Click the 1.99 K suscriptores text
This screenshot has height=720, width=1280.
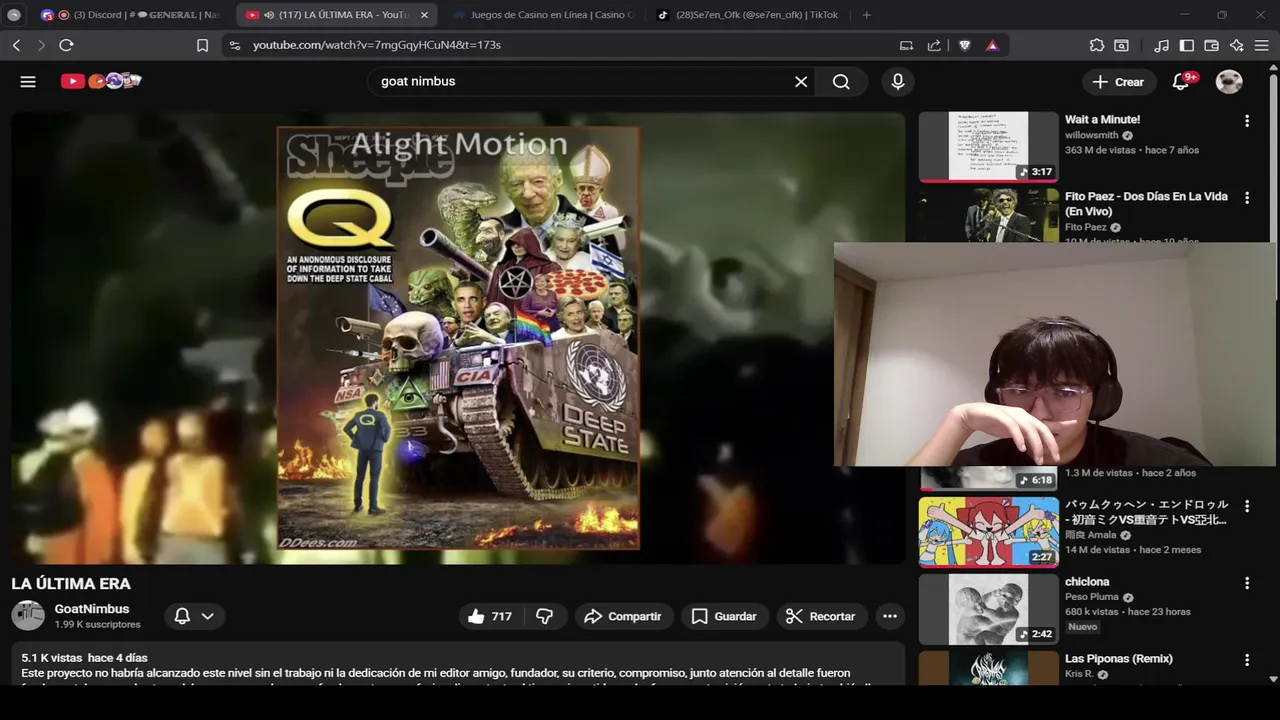(x=97, y=625)
